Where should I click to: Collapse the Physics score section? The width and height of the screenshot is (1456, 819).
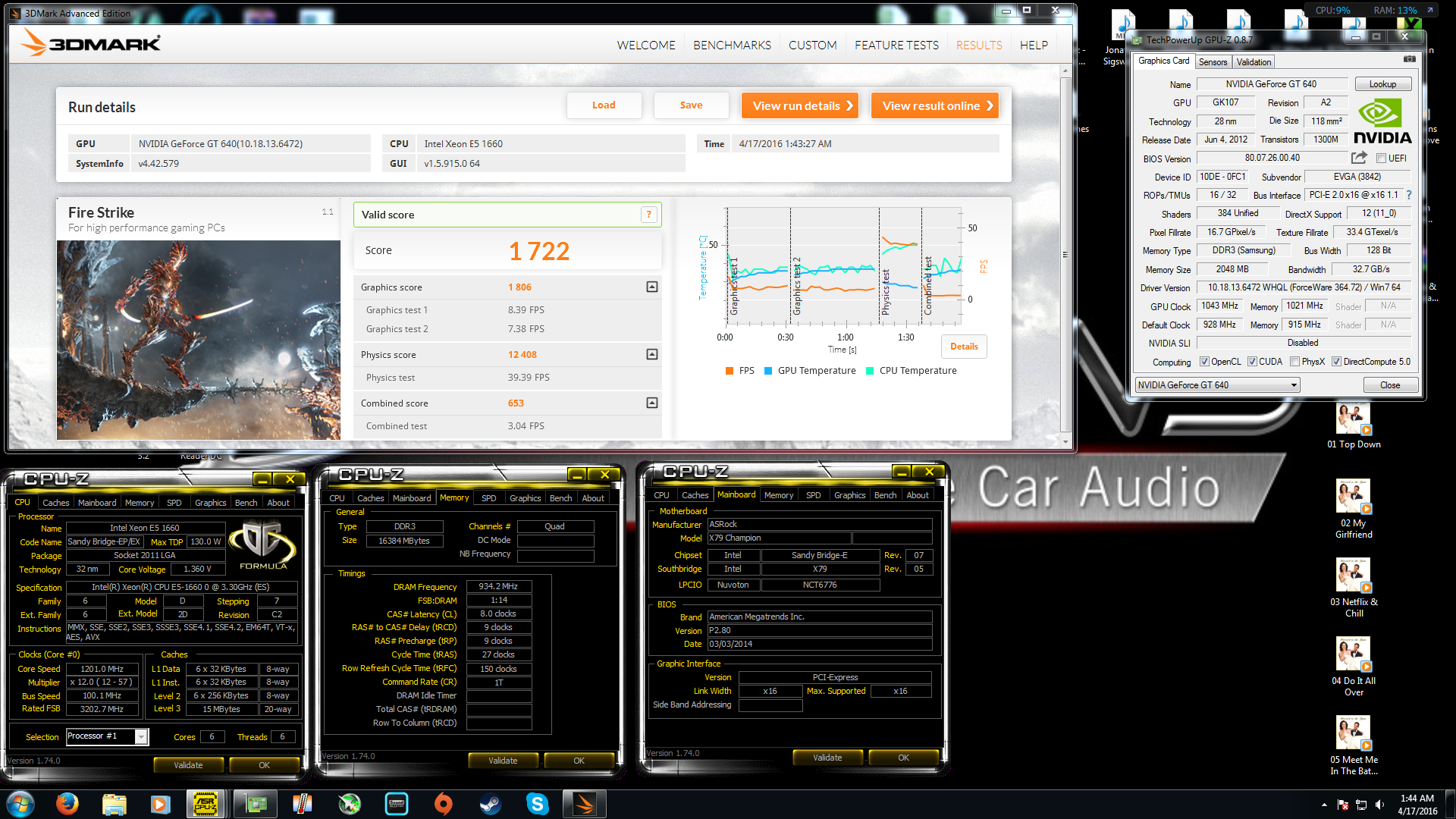(x=651, y=354)
